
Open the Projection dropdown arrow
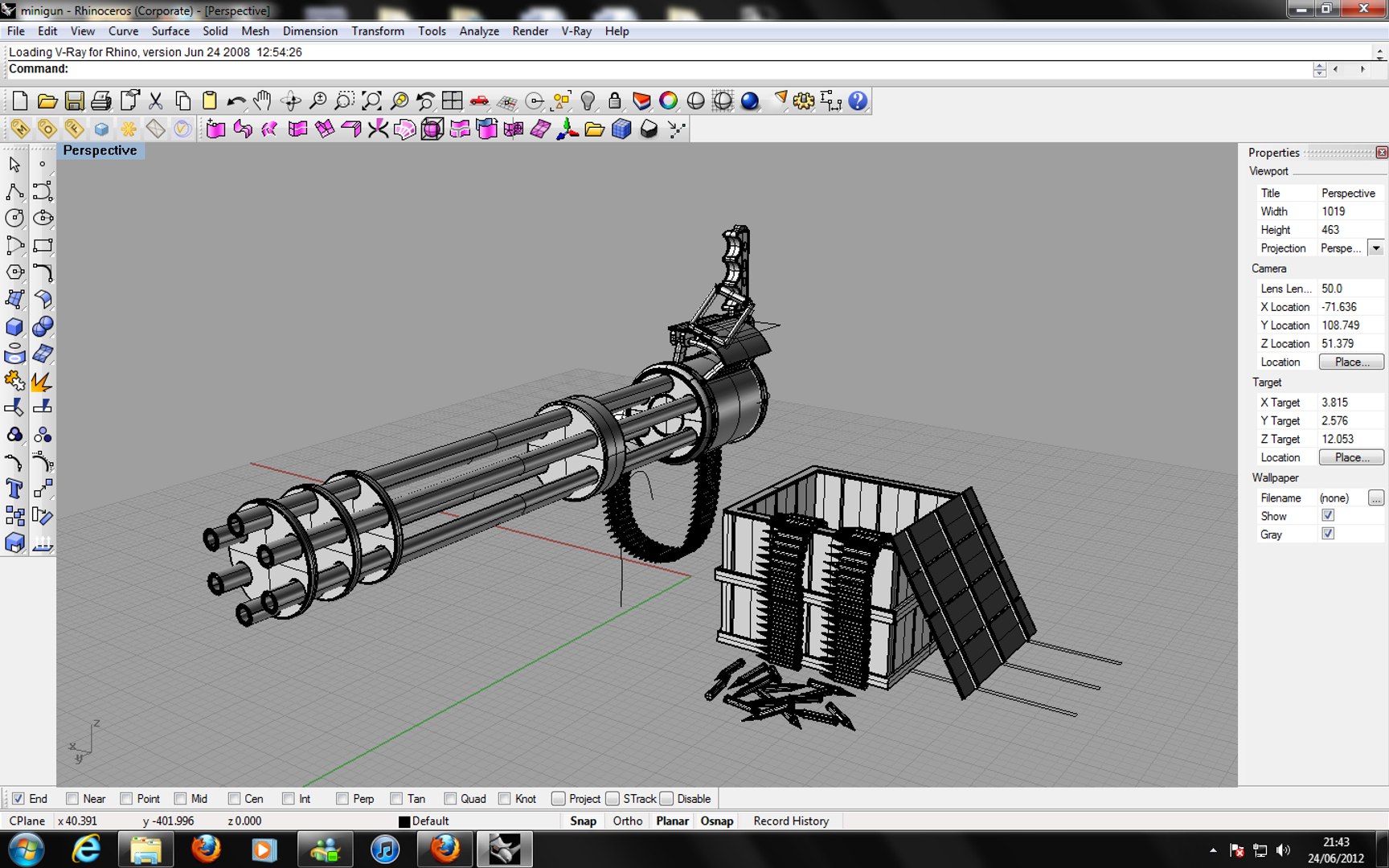pos(1376,248)
